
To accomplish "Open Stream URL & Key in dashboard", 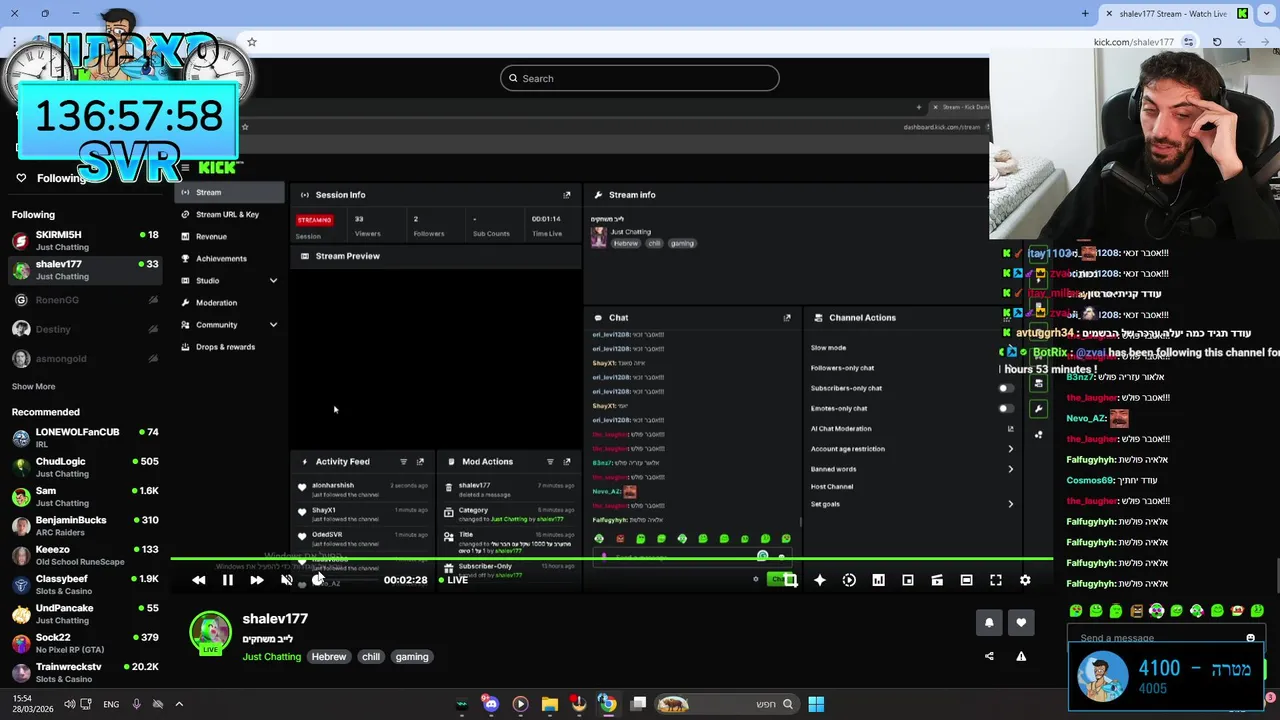I will point(230,214).
